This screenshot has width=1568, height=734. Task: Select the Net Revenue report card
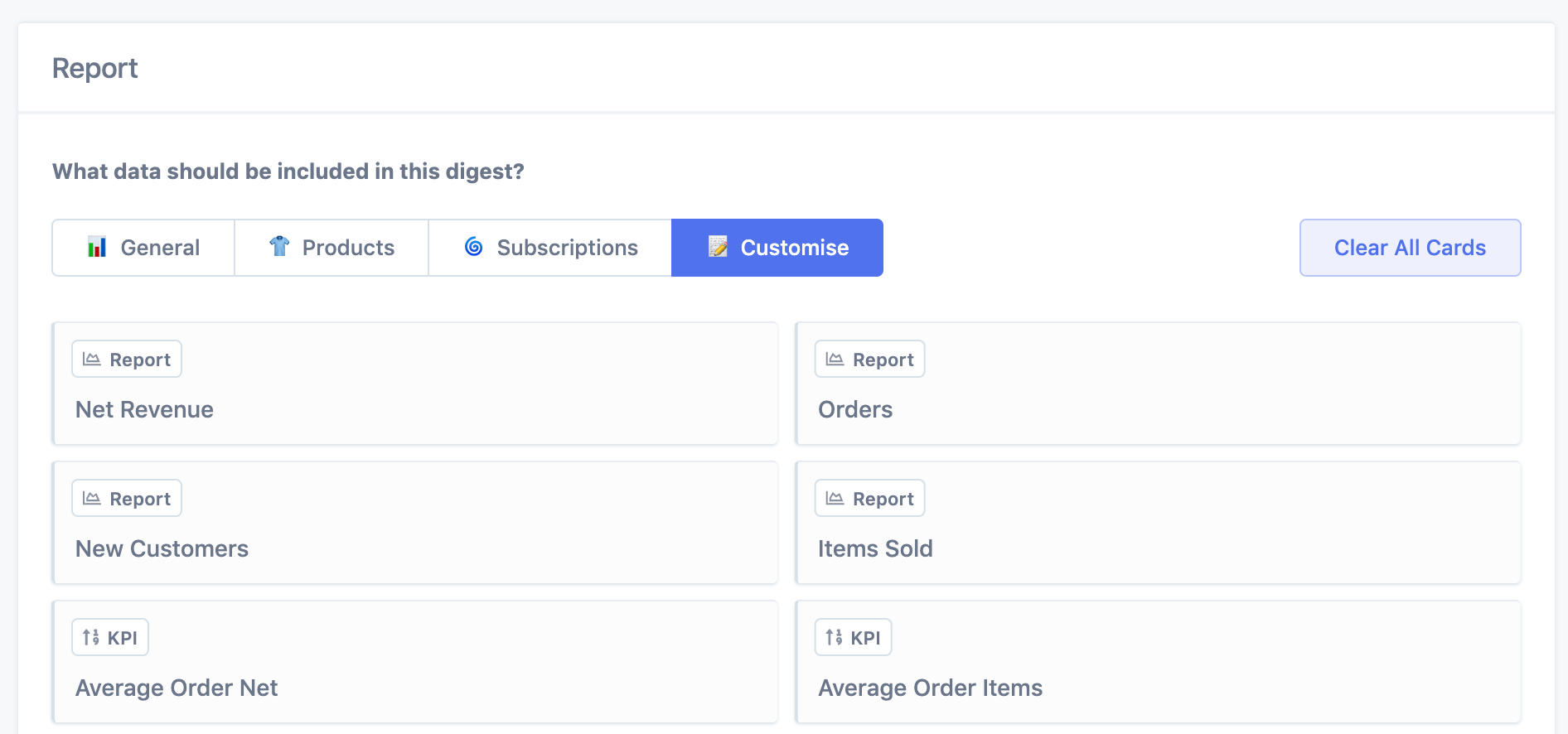pos(414,409)
